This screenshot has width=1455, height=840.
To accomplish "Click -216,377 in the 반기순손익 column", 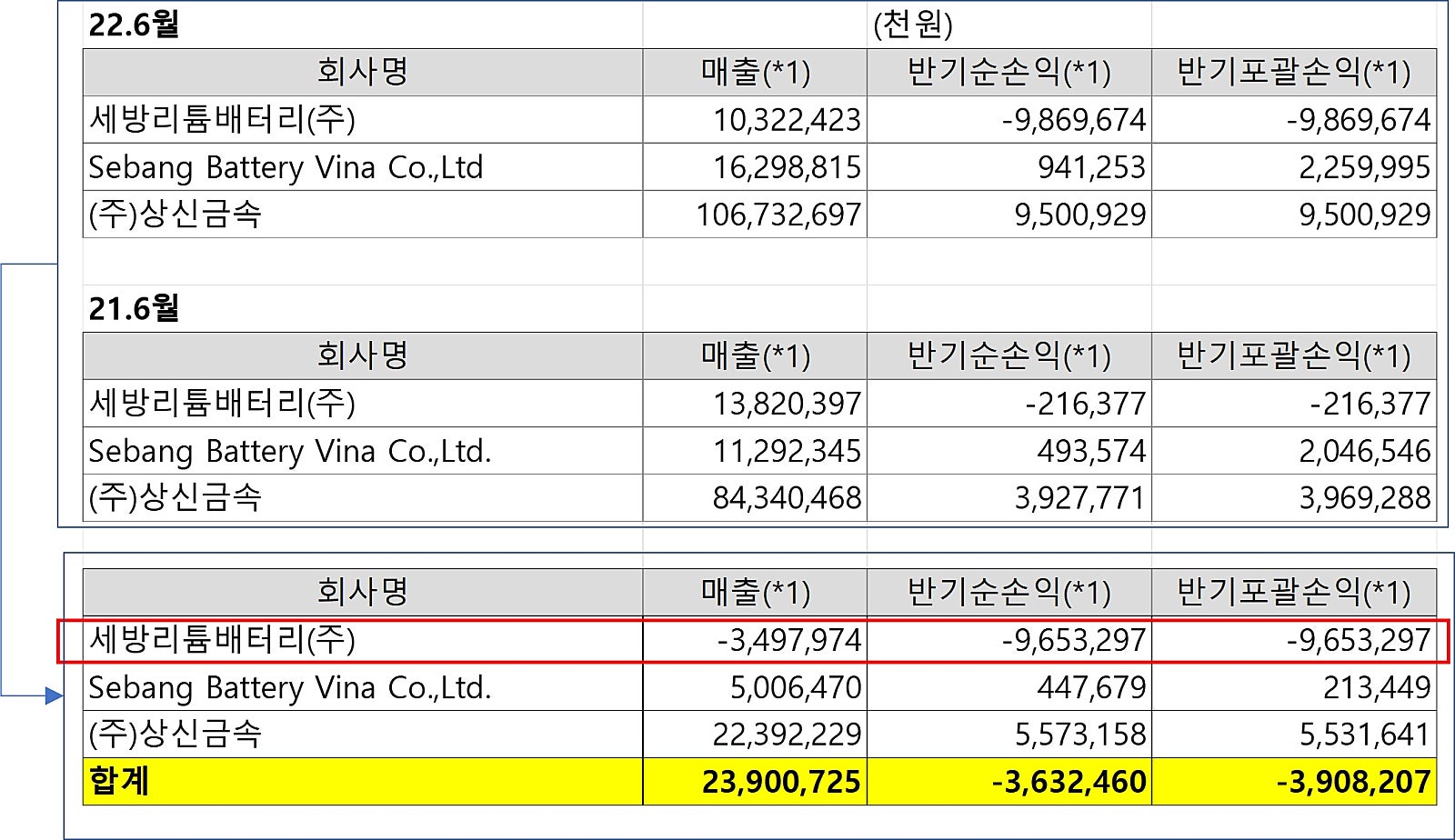I will pos(1009,404).
